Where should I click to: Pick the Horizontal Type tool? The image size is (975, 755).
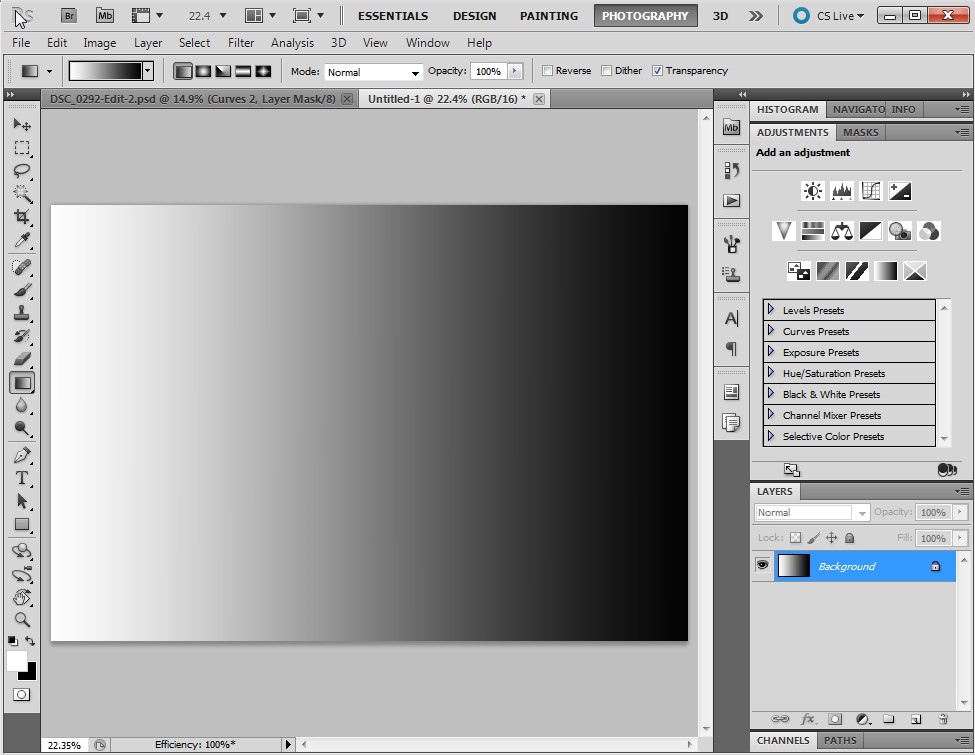tap(22, 478)
